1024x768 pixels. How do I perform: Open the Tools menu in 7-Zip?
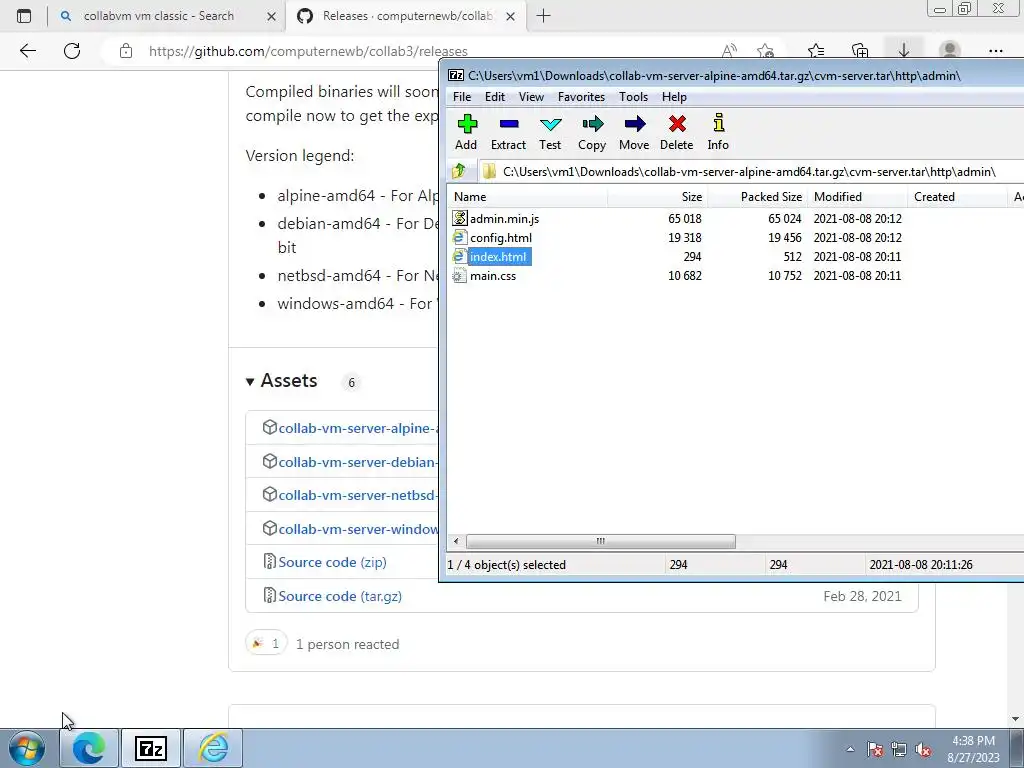tap(633, 97)
